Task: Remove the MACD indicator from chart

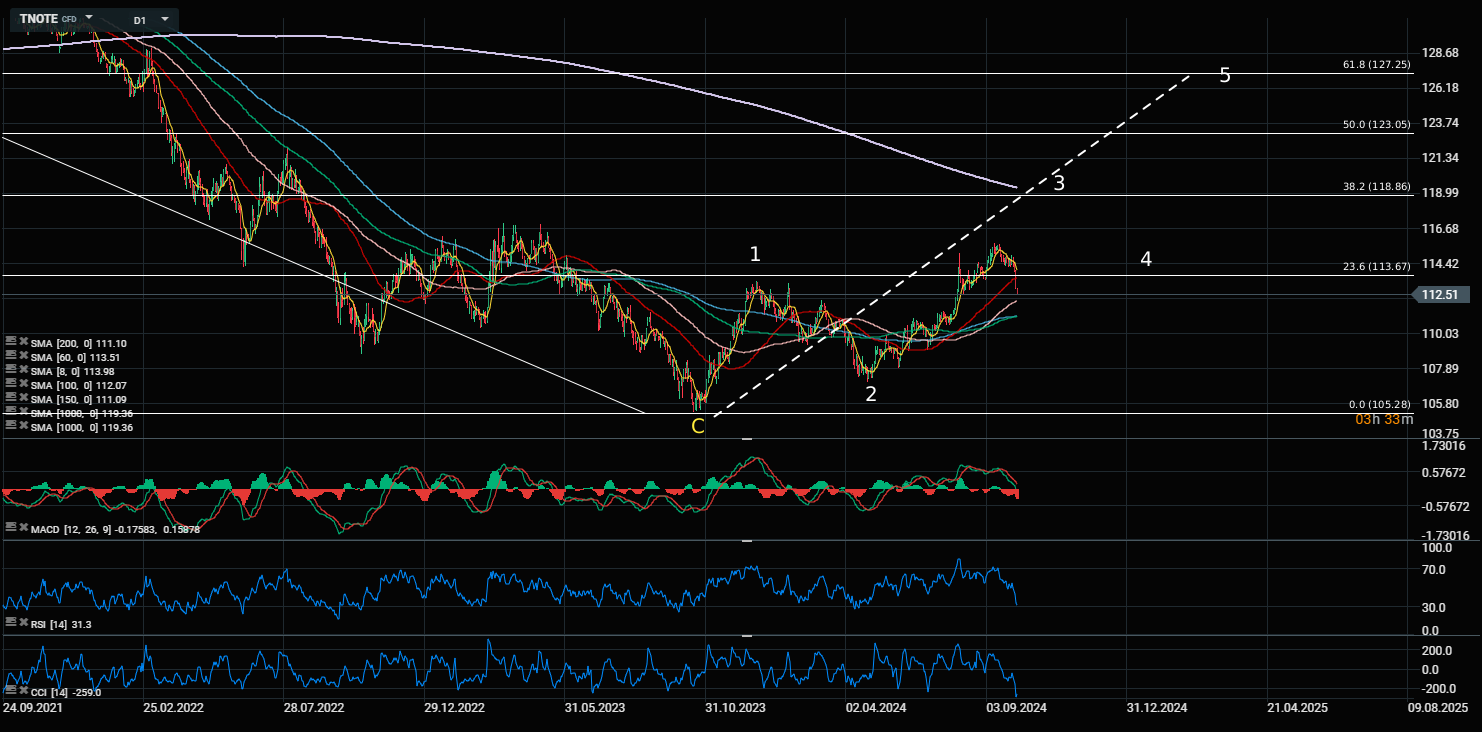Action: coord(22,527)
